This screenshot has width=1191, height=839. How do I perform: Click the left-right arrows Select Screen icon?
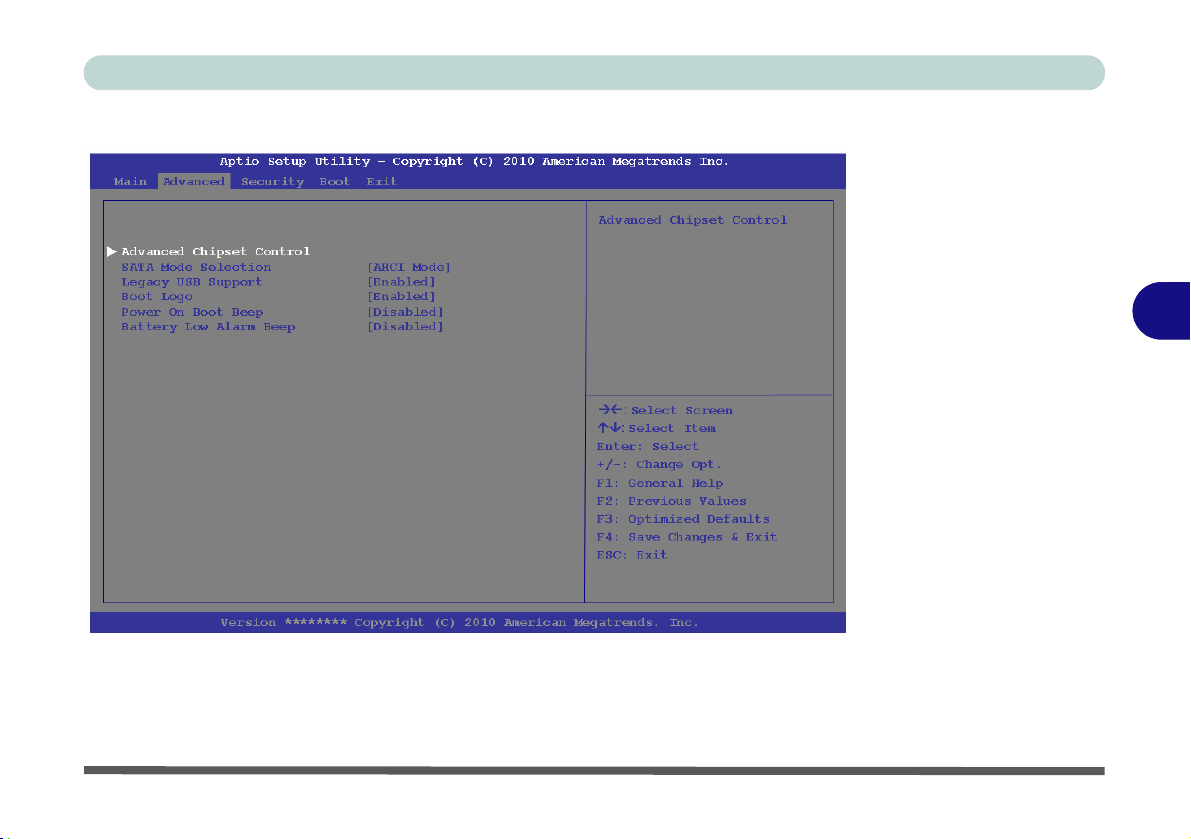pyautogui.click(x=610, y=410)
